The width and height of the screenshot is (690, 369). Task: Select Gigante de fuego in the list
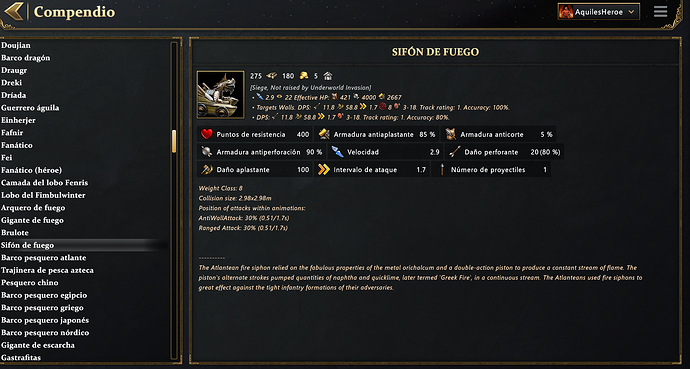click(x=32, y=220)
